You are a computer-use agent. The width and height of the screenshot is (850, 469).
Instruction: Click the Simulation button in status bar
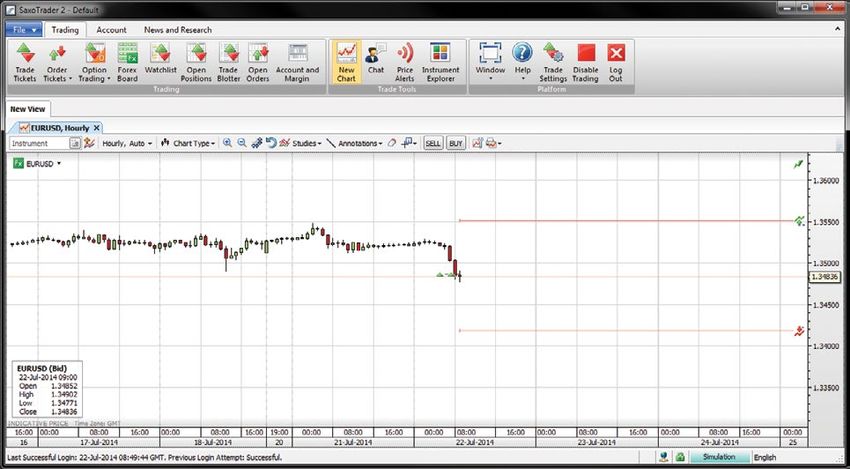click(x=719, y=457)
